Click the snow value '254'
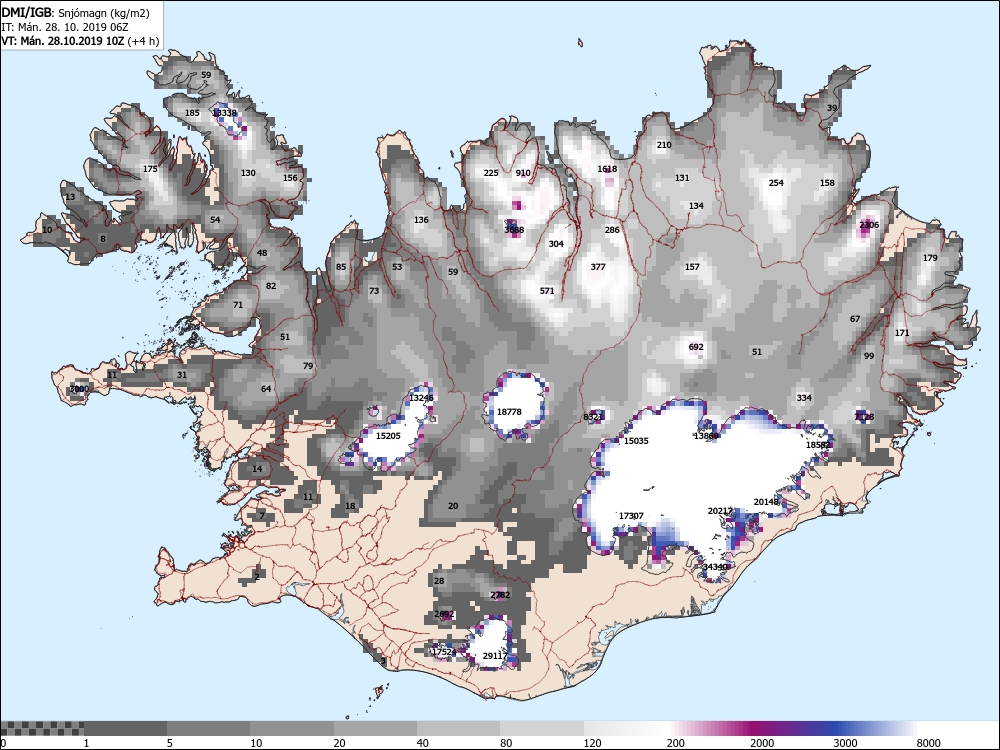1000x750 pixels. point(776,183)
